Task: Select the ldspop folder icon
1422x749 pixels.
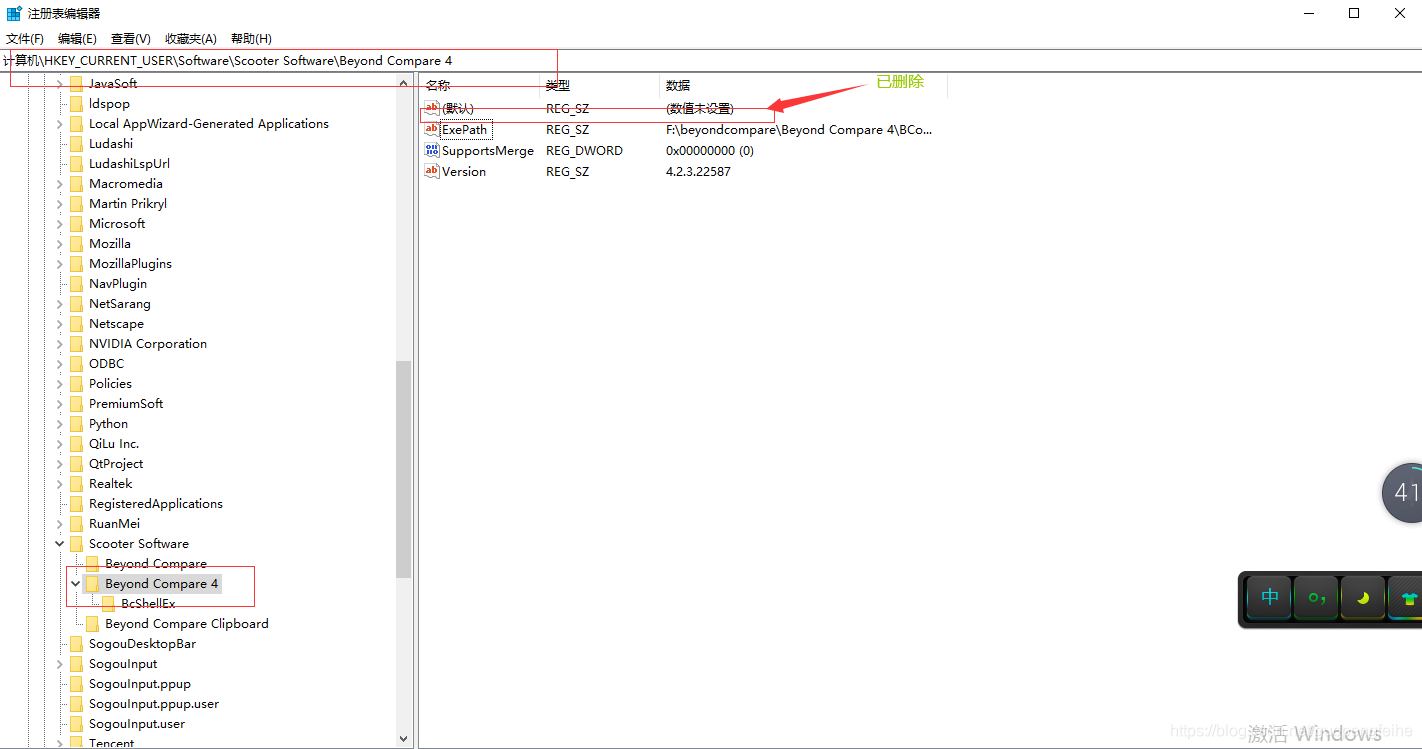Action: point(77,104)
